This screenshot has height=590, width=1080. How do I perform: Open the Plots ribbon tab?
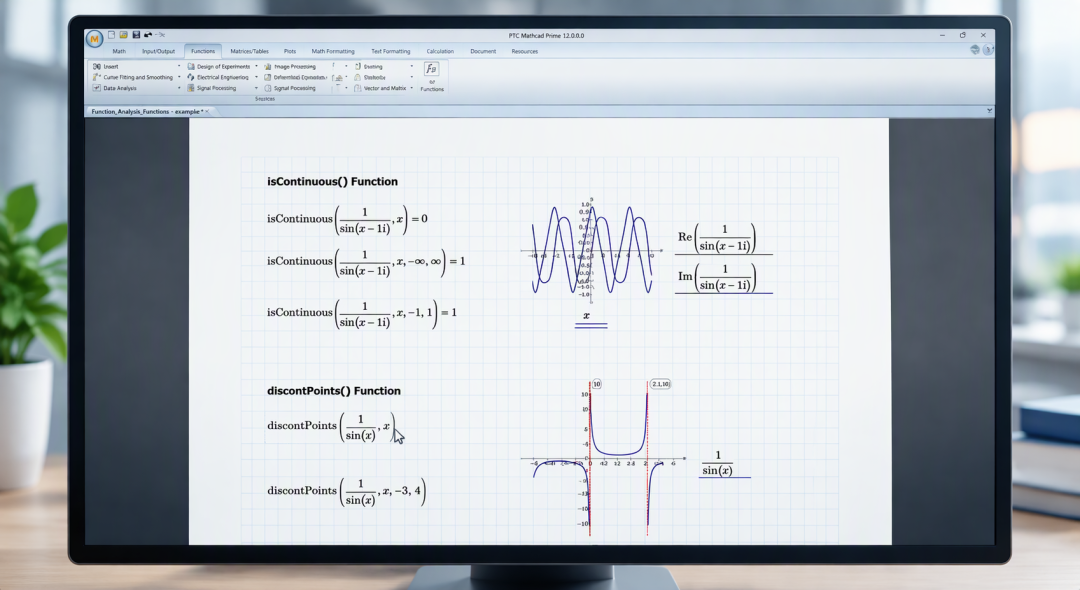pyautogui.click(x=290, y=51)
